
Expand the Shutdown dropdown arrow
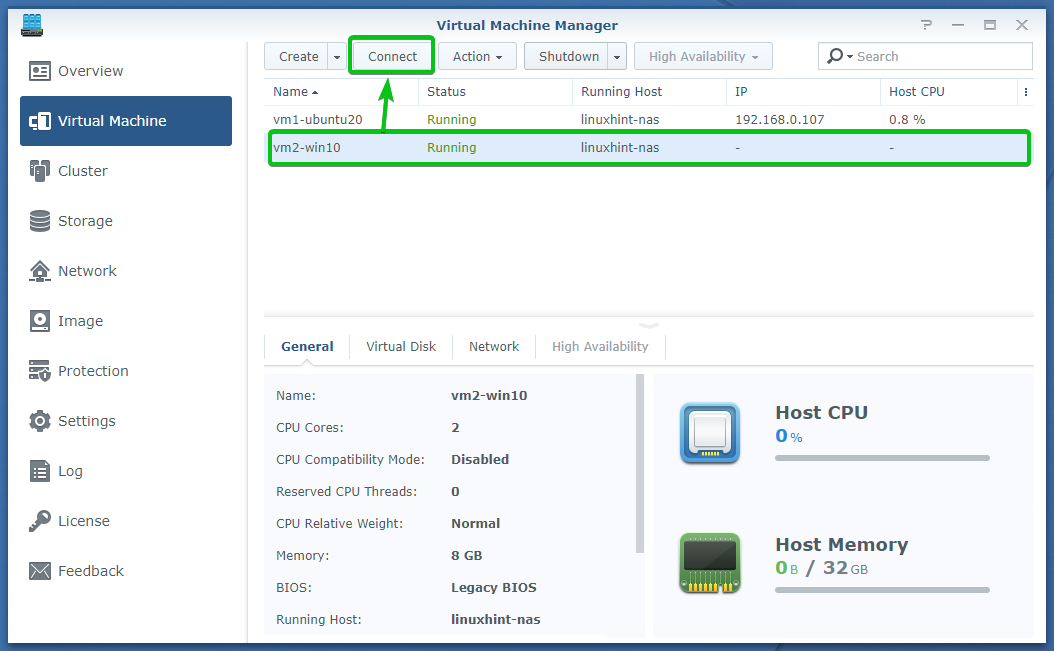tap(617, 57)
